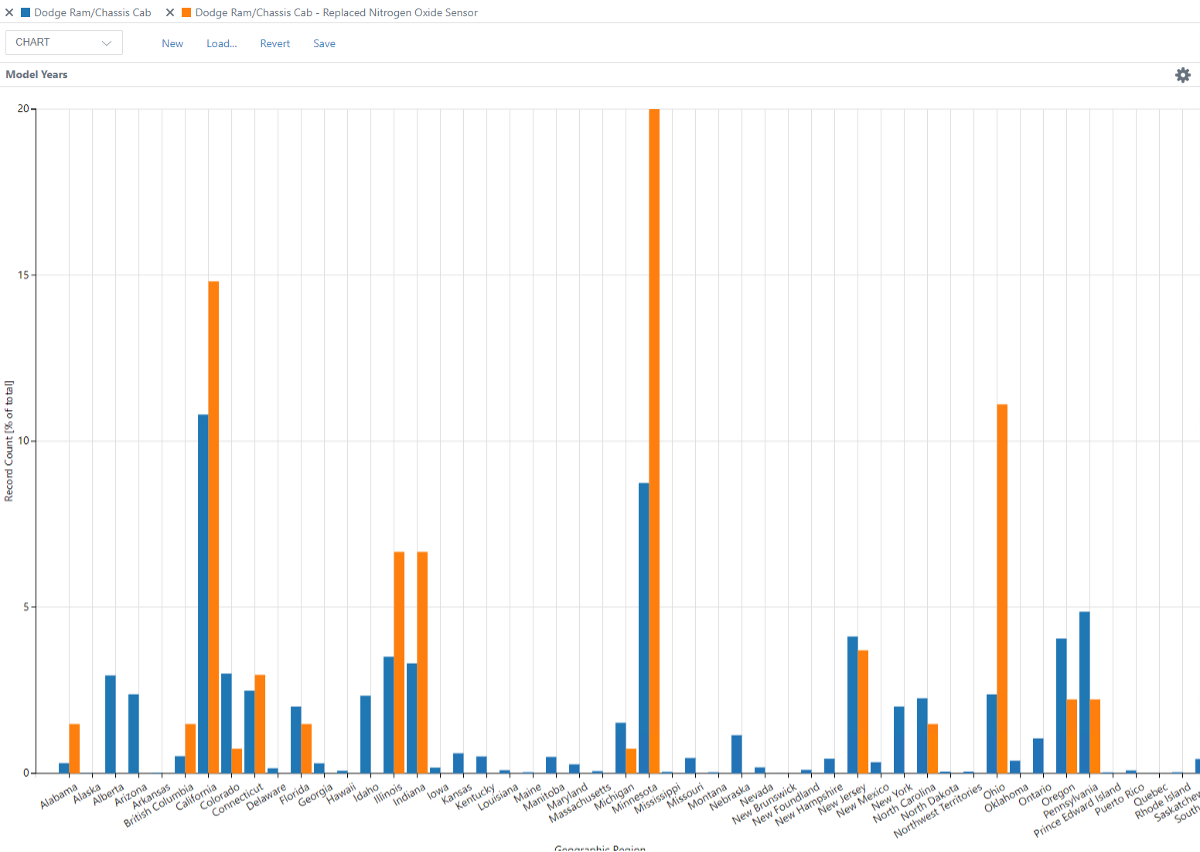This screenshot has width=1200, height=852.
Task: Click the Massachusetts axis label
Action: [581, 803]
